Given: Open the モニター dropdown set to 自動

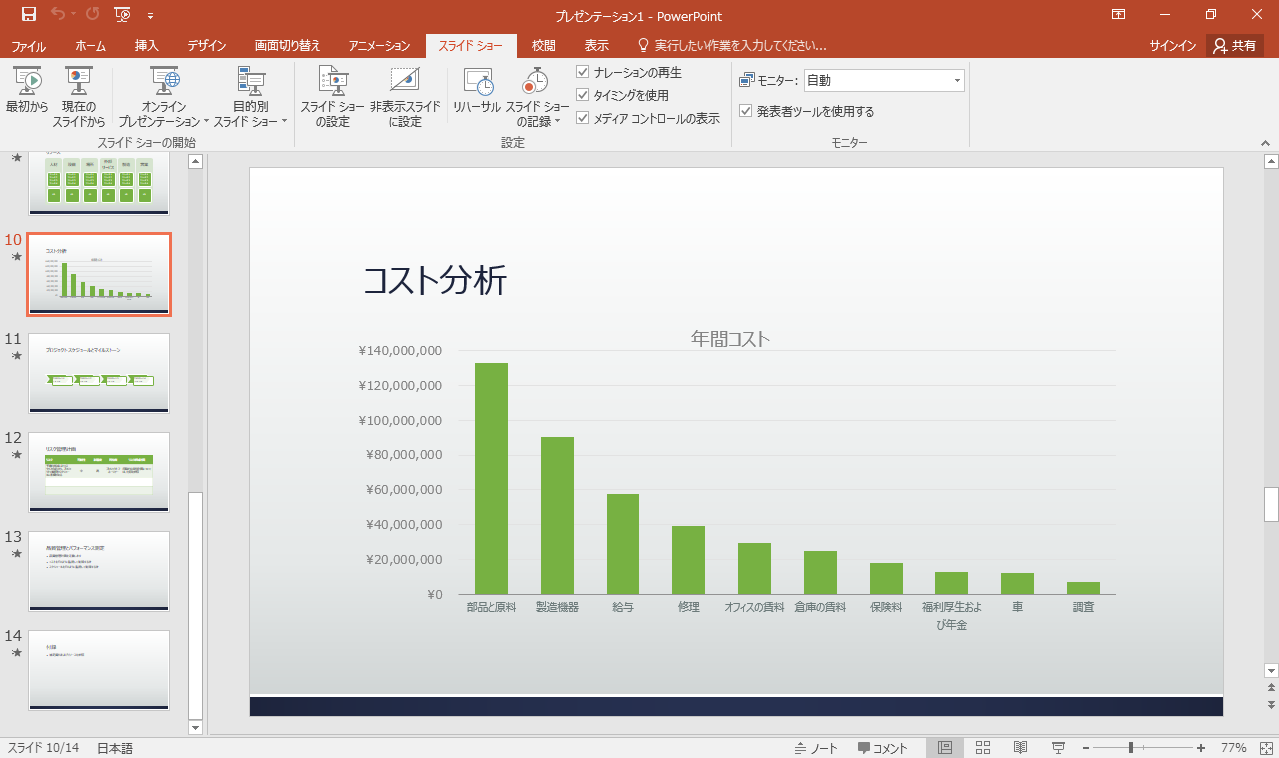Looking at the screenshot, I should [x=884, y=80].
